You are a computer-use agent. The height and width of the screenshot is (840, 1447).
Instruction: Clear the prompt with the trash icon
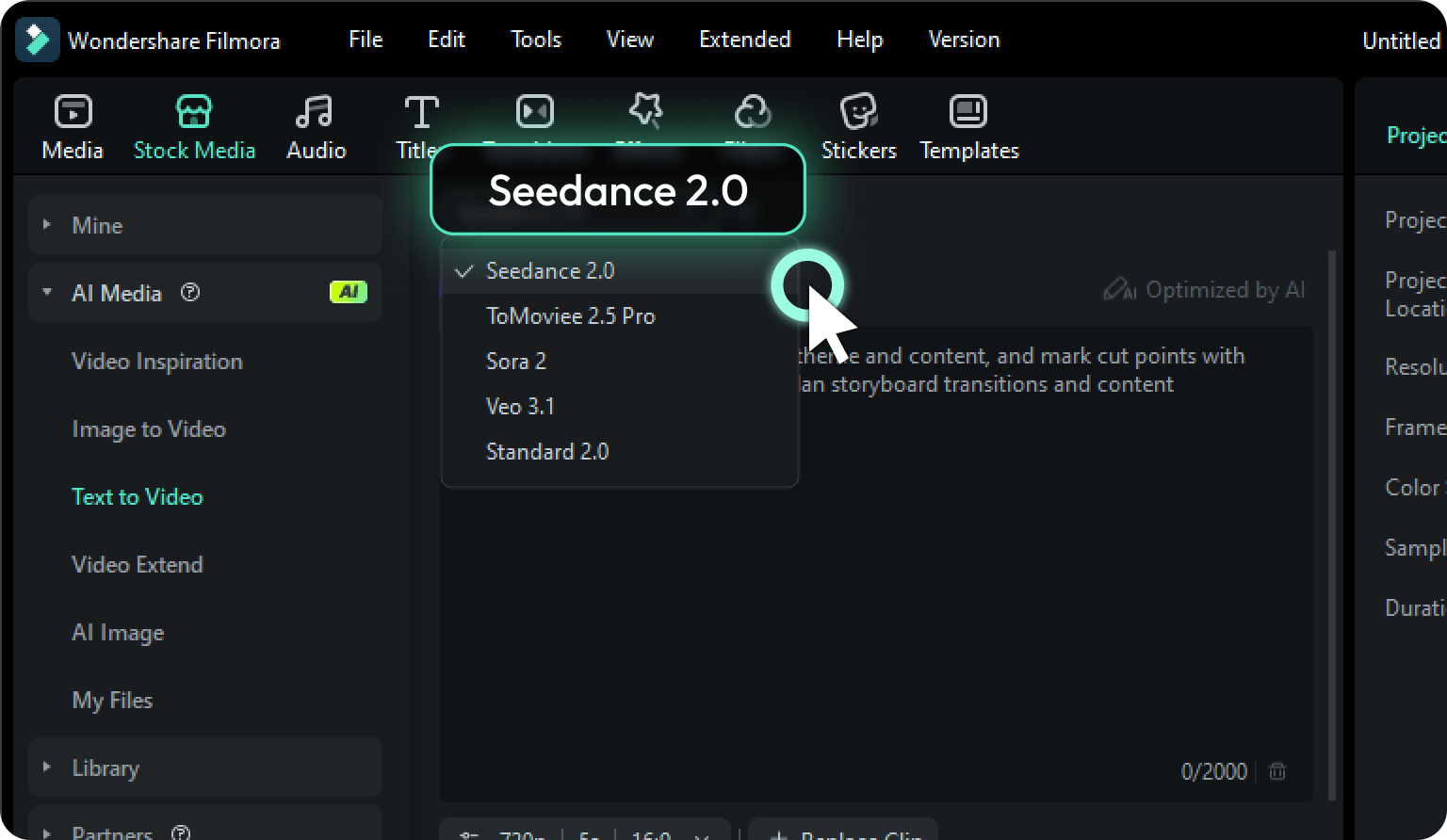1277,771
